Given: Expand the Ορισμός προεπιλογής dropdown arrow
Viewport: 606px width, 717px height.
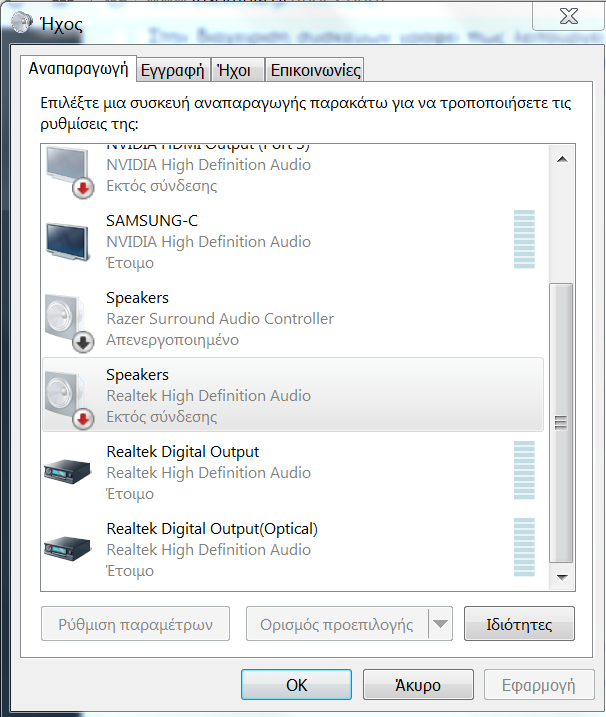Looking at the screenshot, I should pyautogui.click(x=440, y=624).
